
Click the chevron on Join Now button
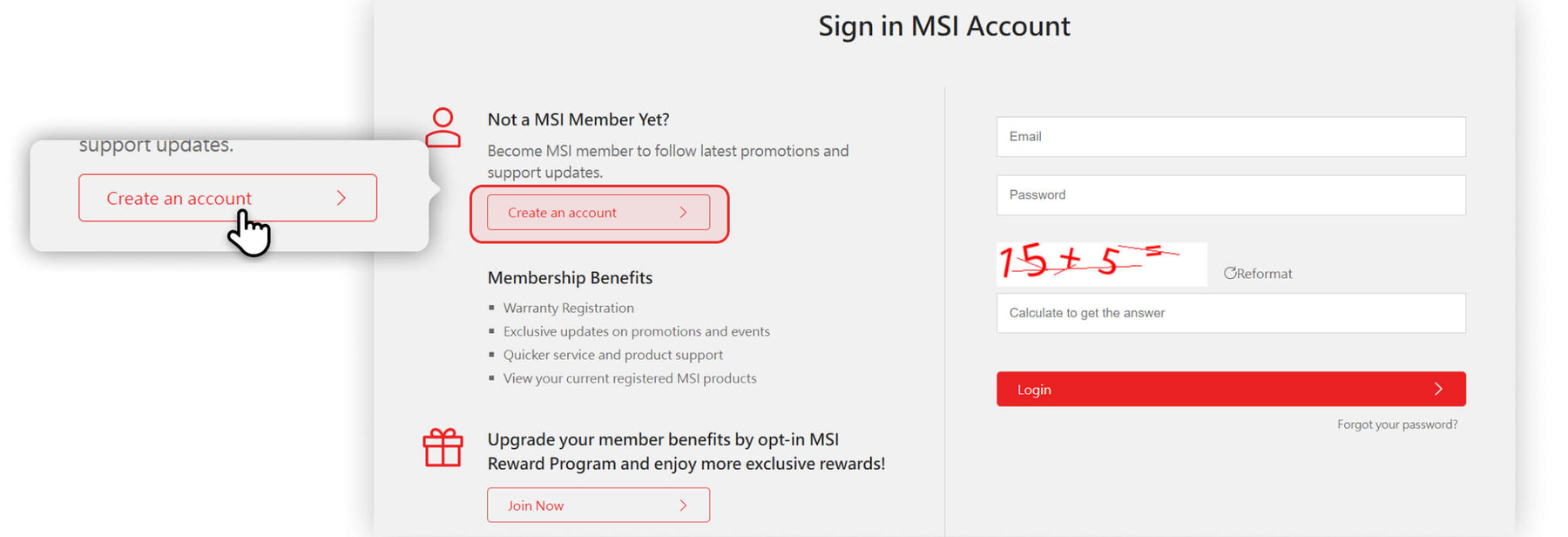(x=683, y=506)
